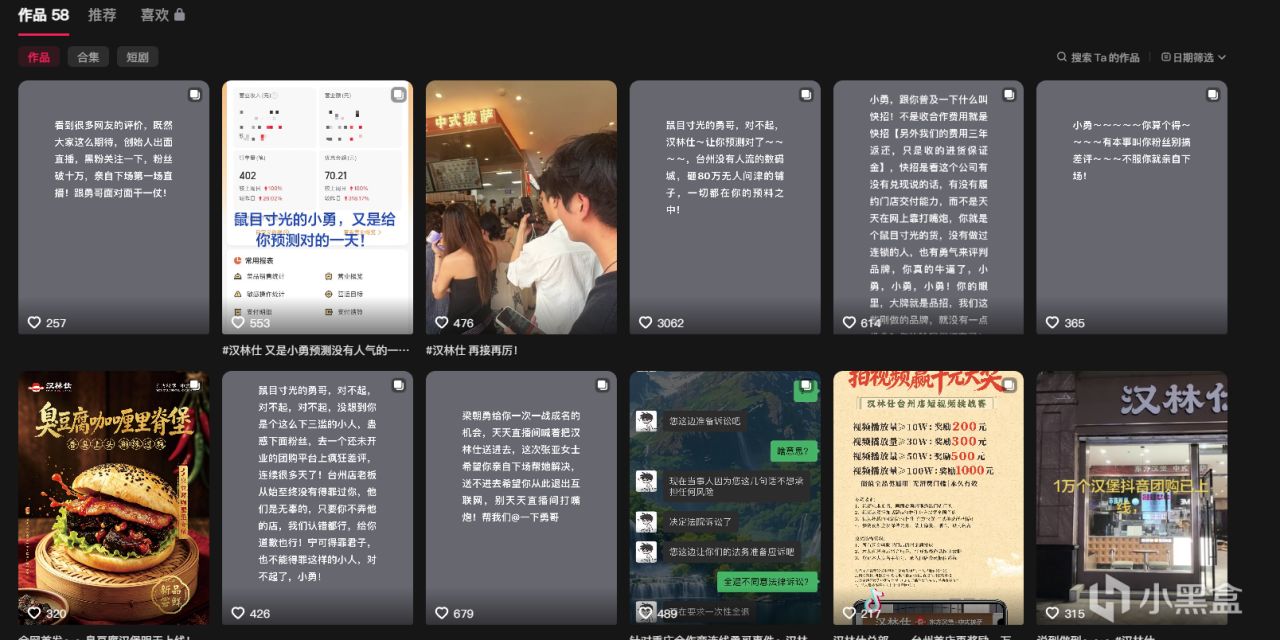This screenshot has height=640, width=1280.
Task: Click heart icon showing 426 likes
Action: point(237,613)
